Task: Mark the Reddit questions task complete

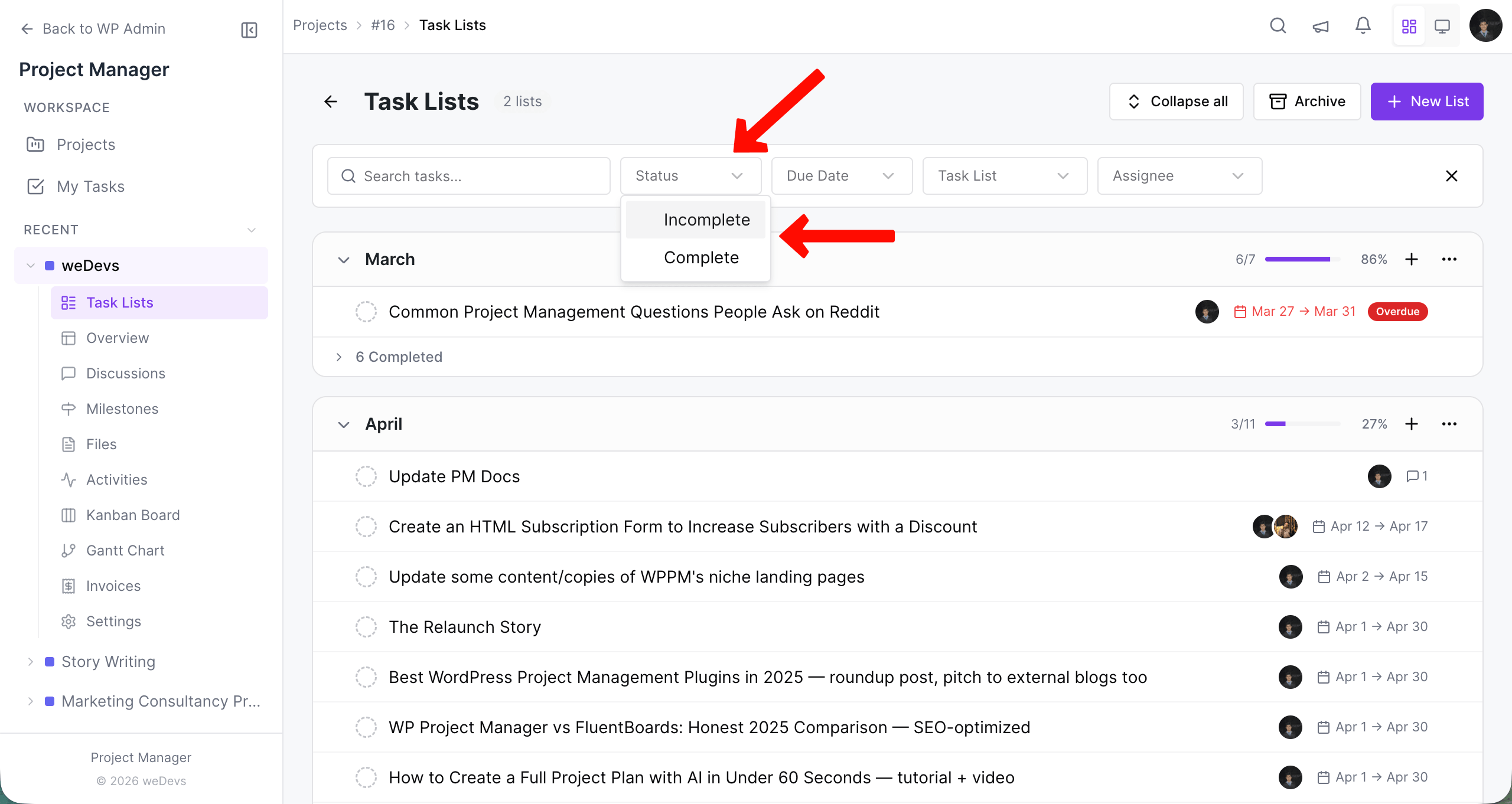Action: (366, 311)
